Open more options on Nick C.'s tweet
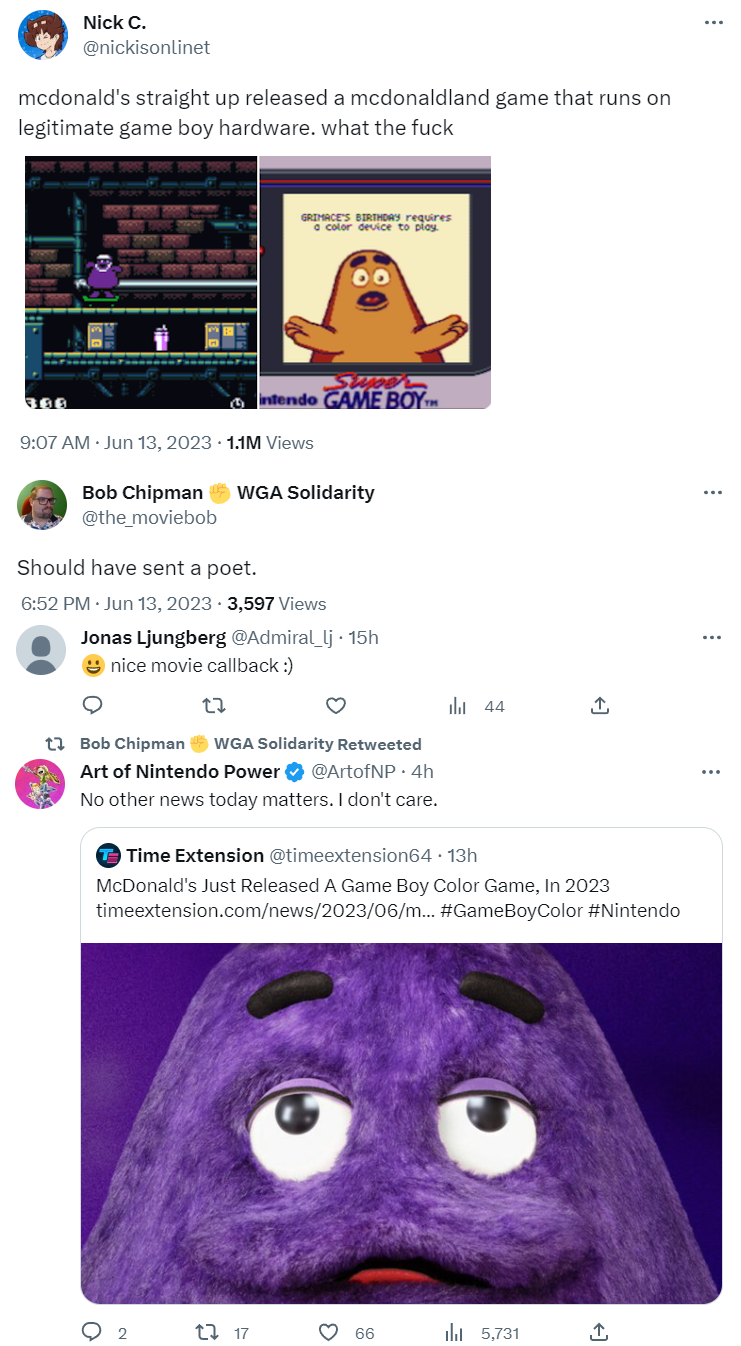The height and width of the screenshot is (1346, 741). pyautogui.click(x=712, y=23)
